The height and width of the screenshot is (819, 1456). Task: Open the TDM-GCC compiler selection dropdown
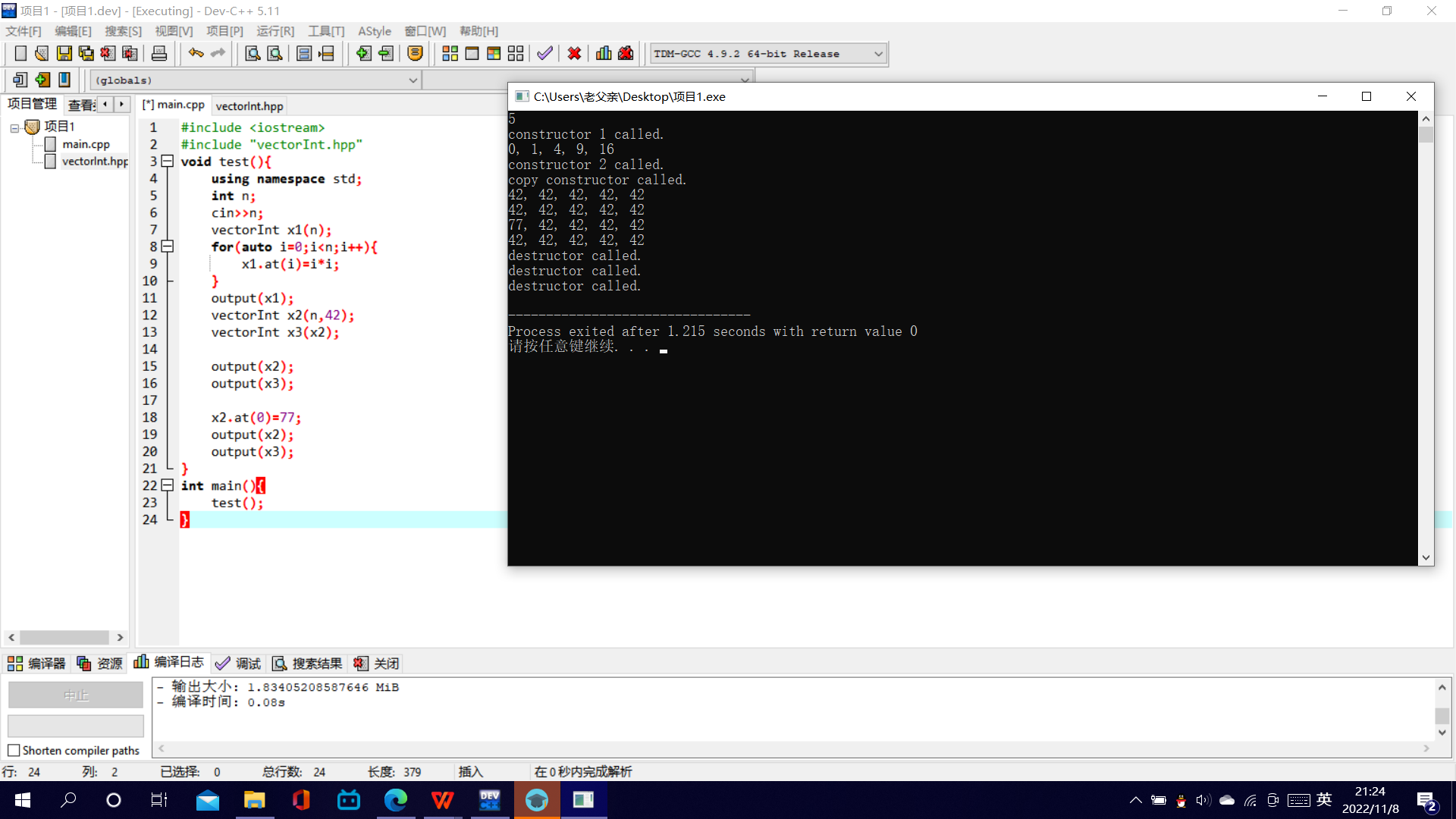pyautogui.click(x=877, y=54)
